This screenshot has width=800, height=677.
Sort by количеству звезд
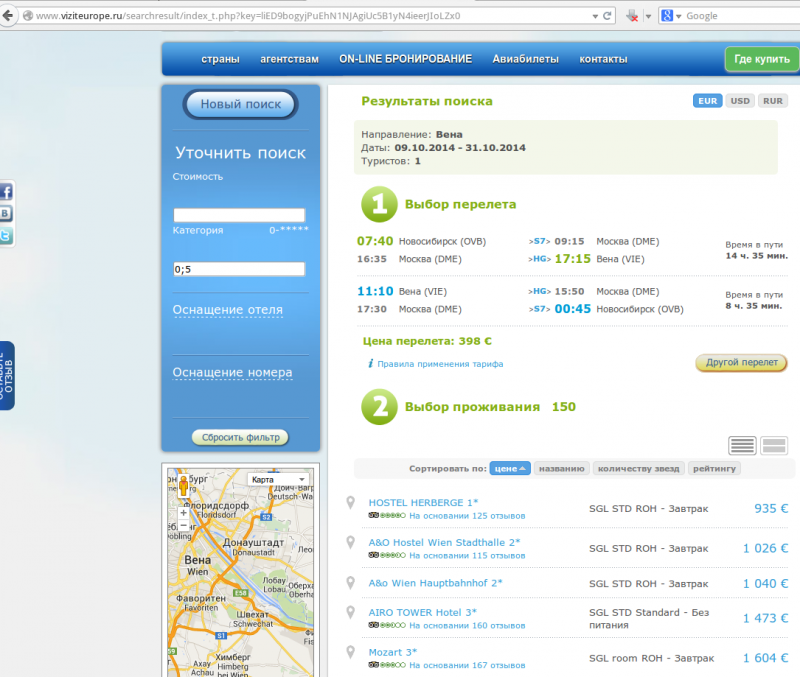(638, 468)
